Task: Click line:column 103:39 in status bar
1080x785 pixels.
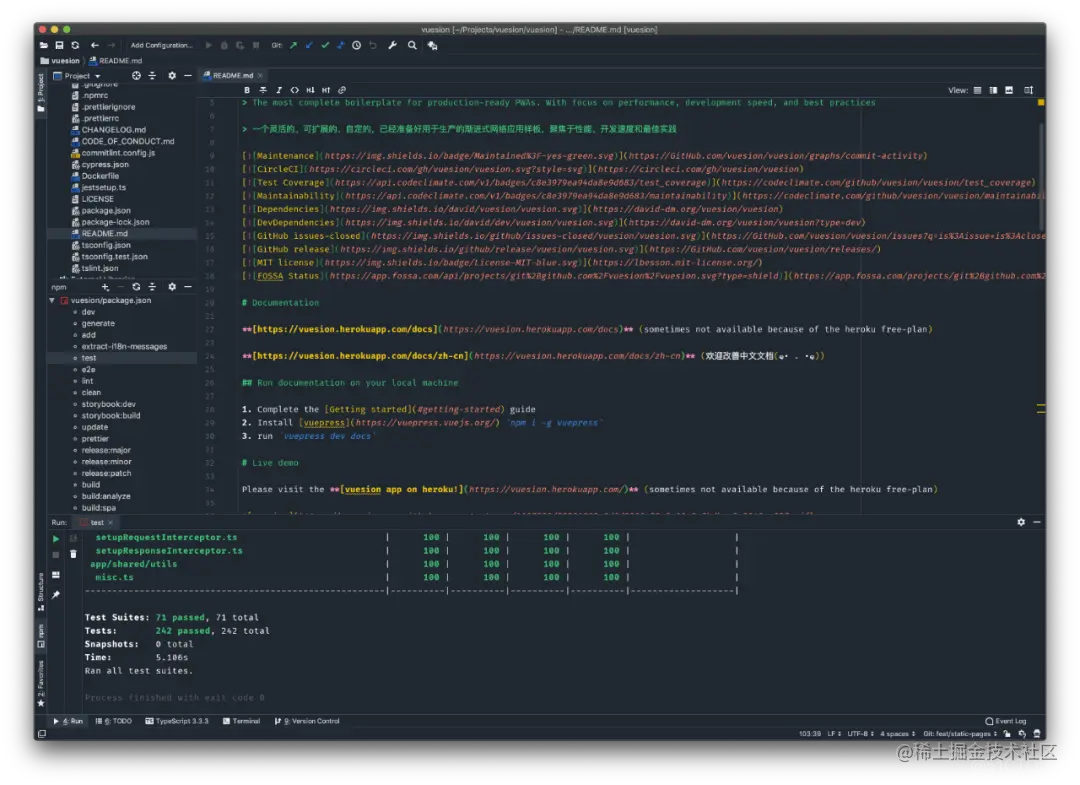Action: tap(809, 734)
